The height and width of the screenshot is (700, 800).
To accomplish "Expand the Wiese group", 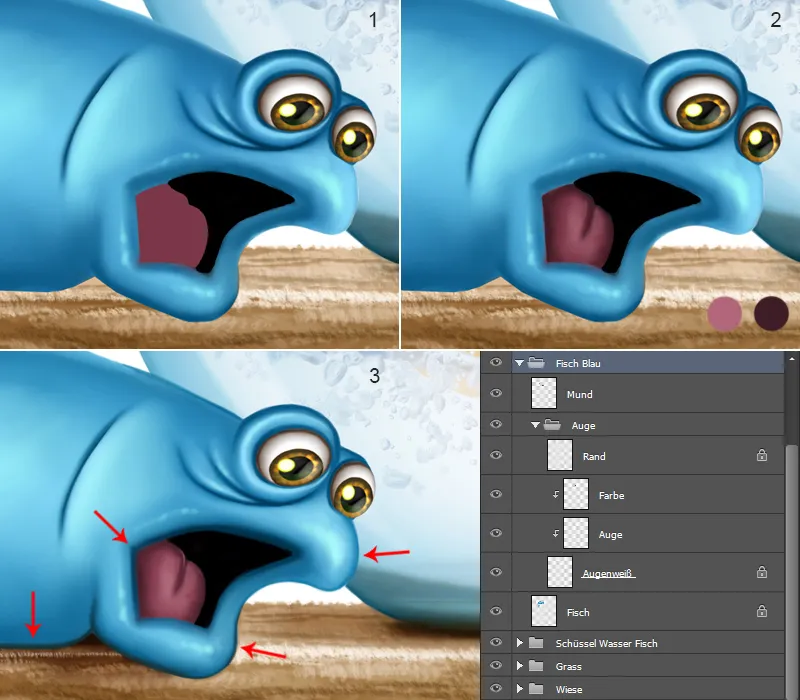I will click(520, 689).
